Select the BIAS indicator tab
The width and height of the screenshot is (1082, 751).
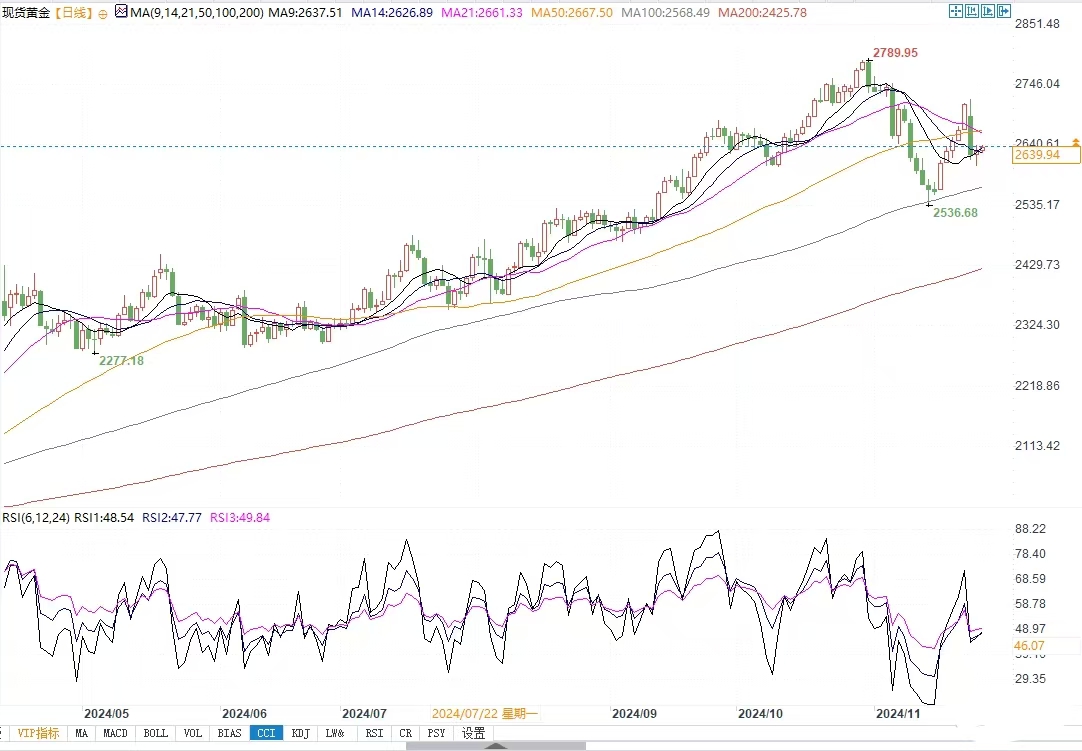pyautogui.click(x=230, y=733)
